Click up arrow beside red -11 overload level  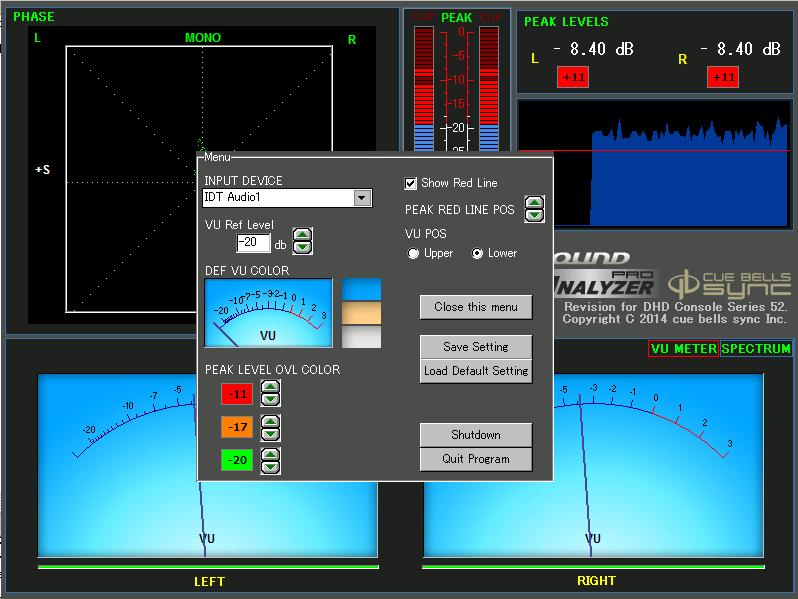(270, 387)
